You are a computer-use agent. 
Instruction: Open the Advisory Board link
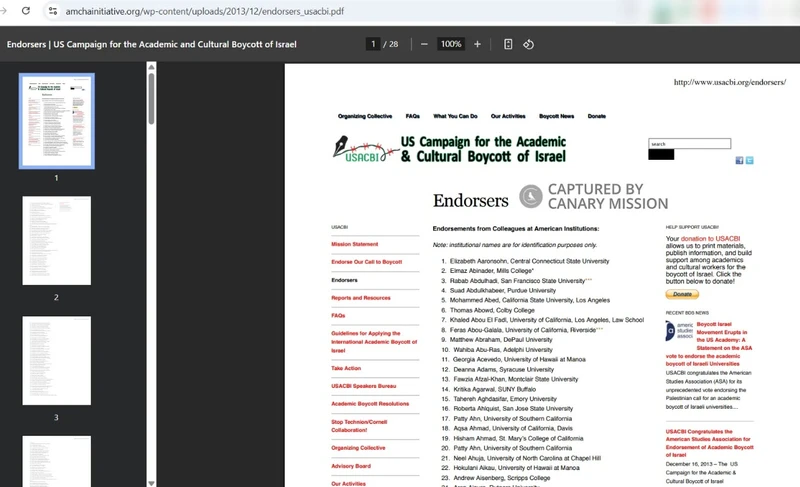pyautogui.click(x=351, y=466)
